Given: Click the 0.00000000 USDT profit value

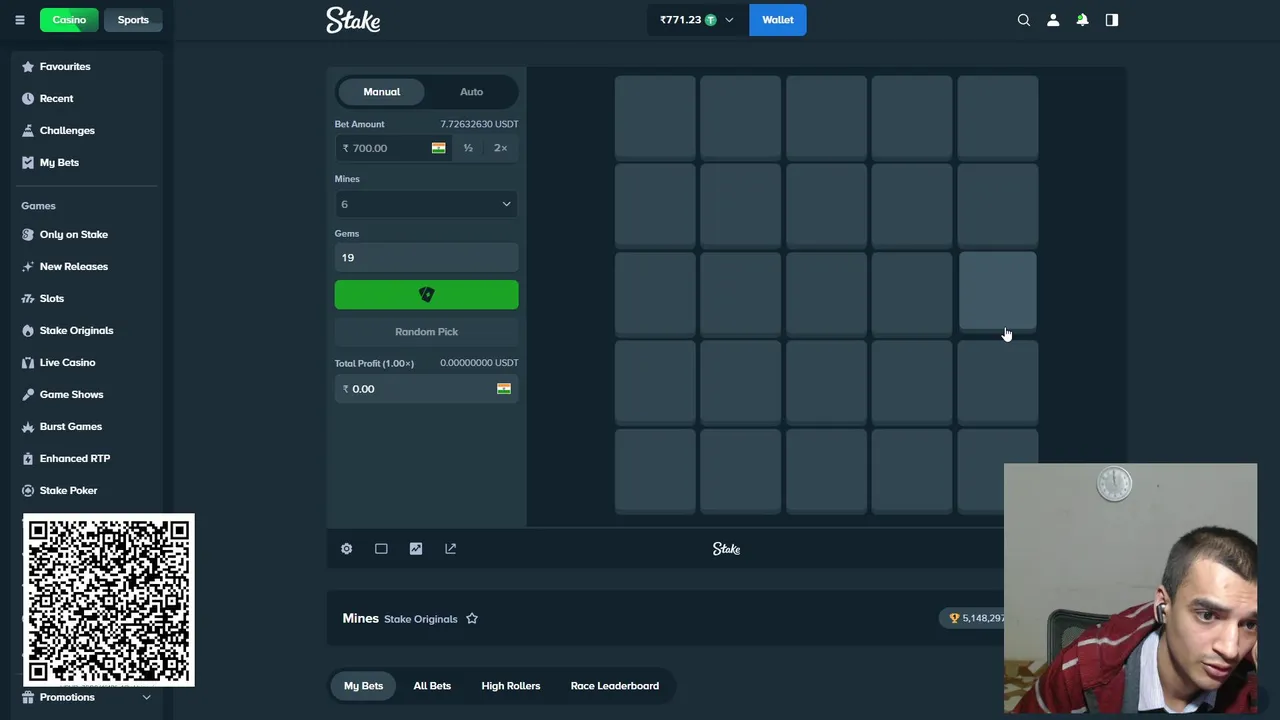Looking at the screenshot, I should (479, 363).
